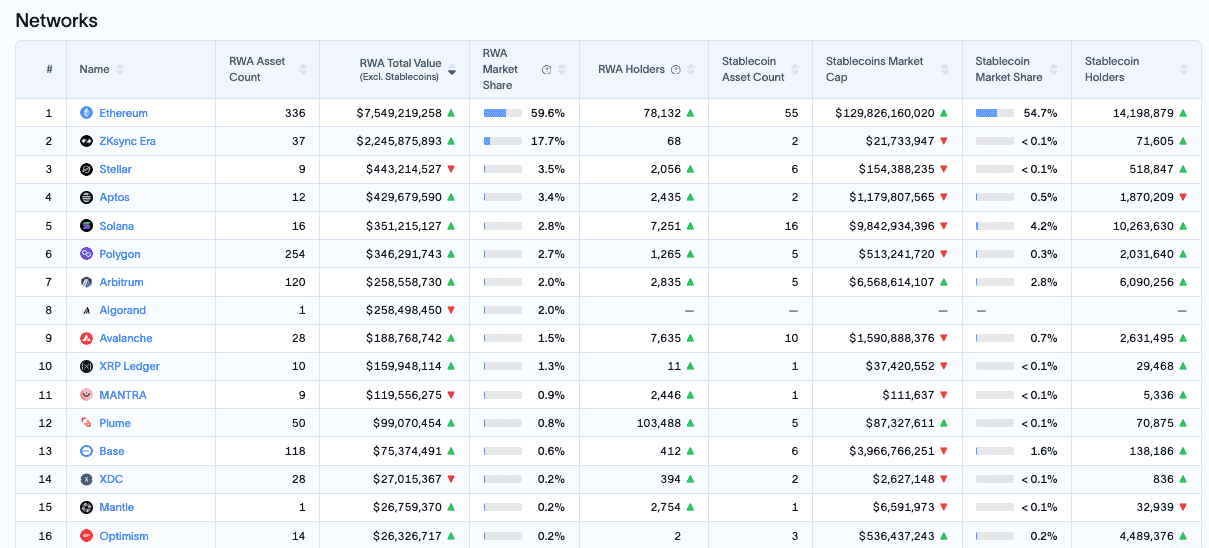Click Algorand RWA value $258,498,450
Screen dimensions: 1209x548
[x=404, y=310]
